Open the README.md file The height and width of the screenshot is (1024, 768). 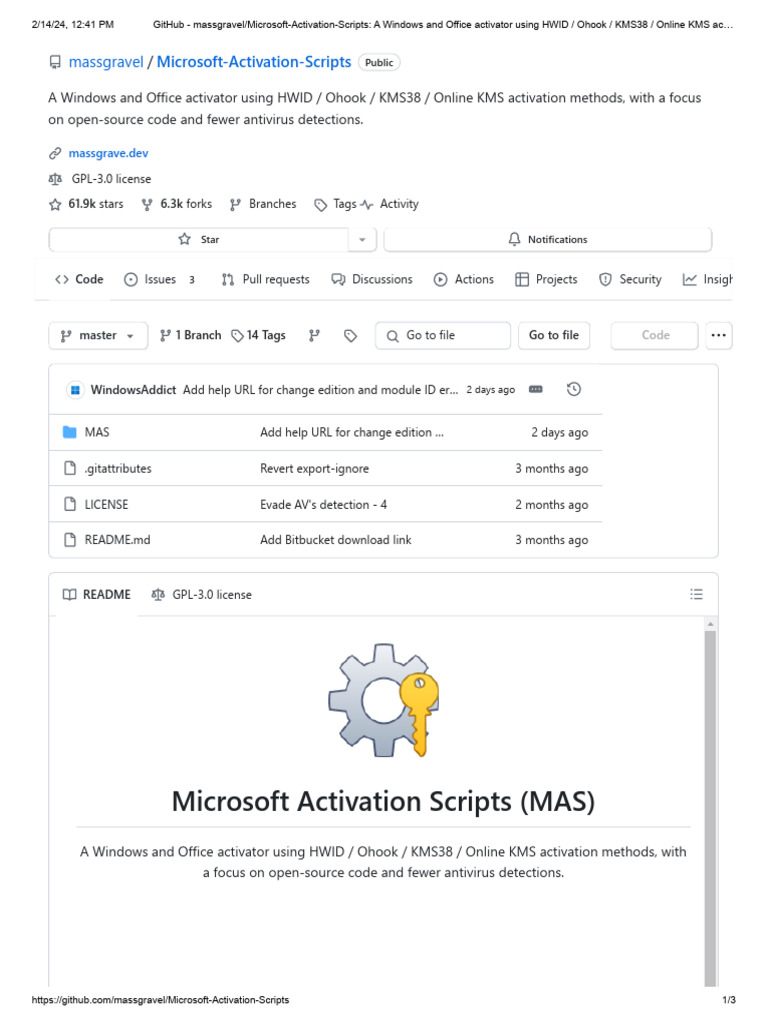point(118,540)
